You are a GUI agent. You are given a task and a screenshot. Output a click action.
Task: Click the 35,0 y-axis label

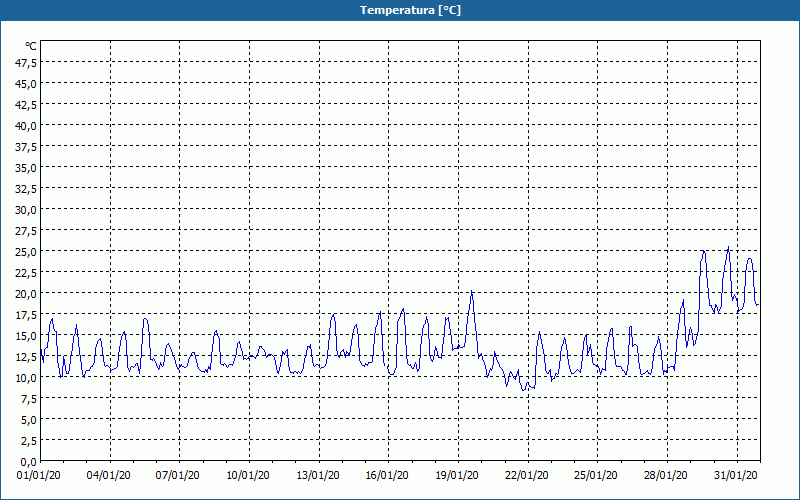pos(27,168)
